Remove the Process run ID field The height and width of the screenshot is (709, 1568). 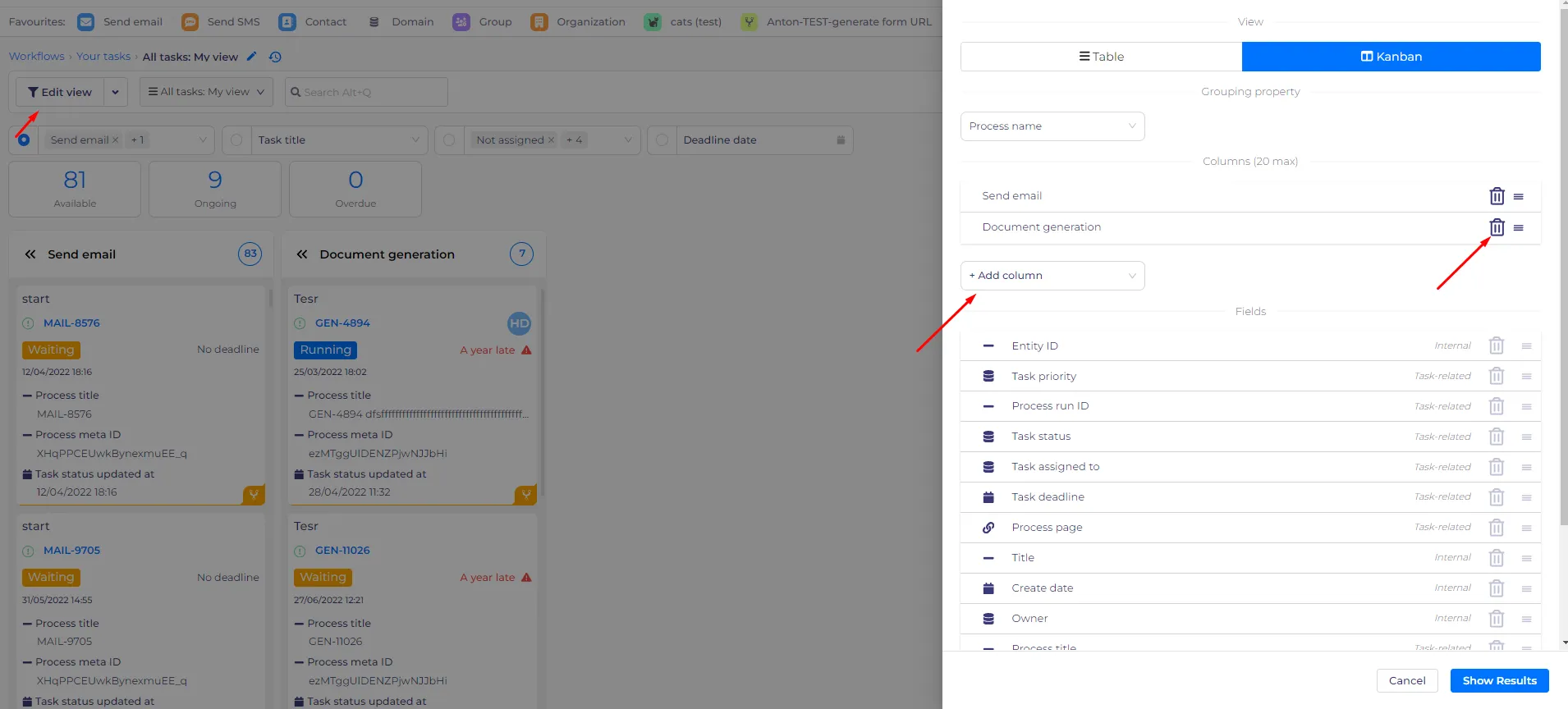1497,406
